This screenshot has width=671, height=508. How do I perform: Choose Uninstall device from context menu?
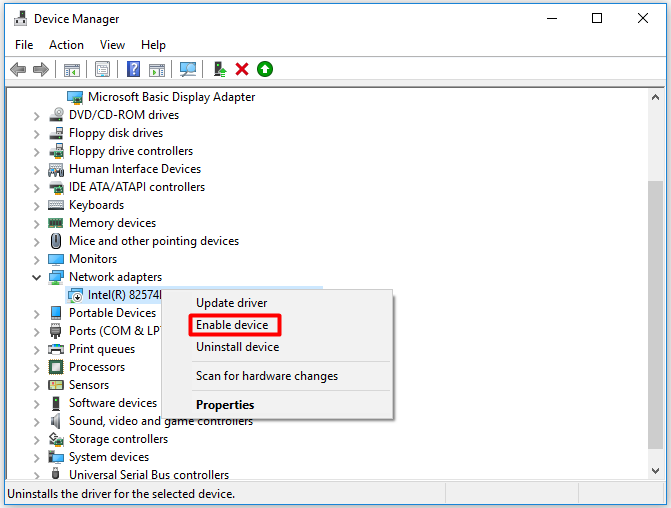tap(238, 347)
